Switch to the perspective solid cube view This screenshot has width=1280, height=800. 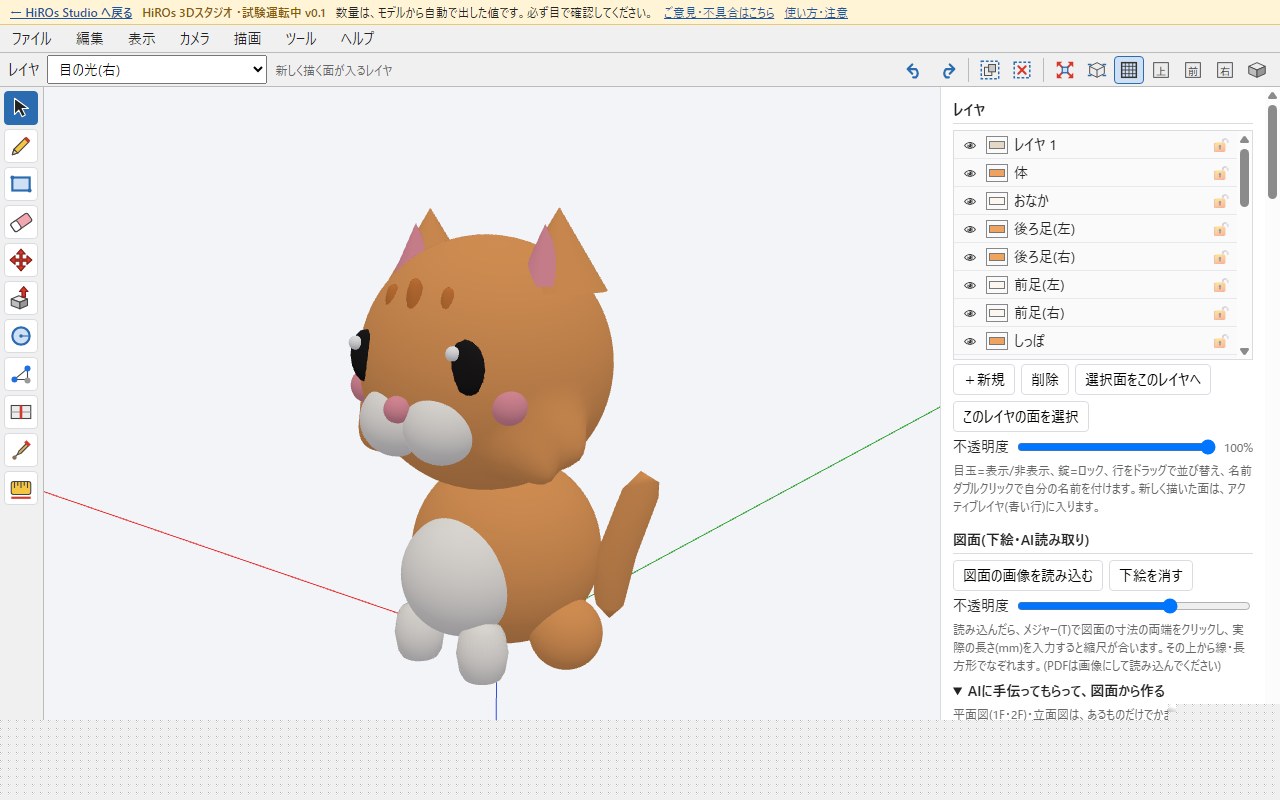pyautogui.click(x=1257, y=70)
